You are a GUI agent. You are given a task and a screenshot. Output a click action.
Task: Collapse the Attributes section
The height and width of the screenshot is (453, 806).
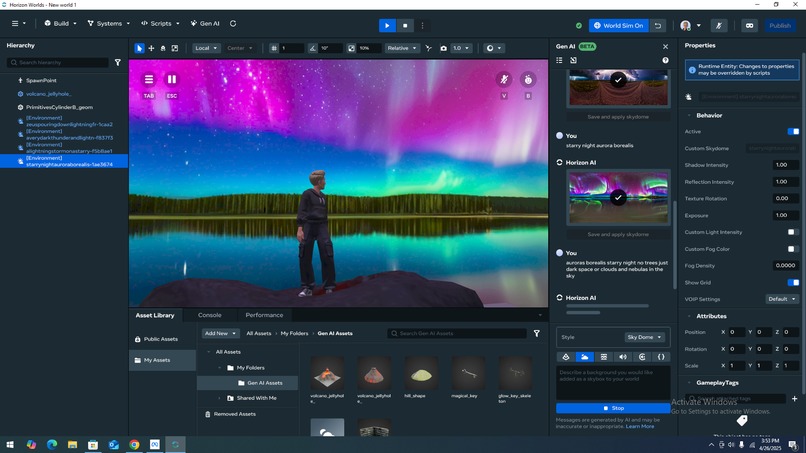coord(689,316)
